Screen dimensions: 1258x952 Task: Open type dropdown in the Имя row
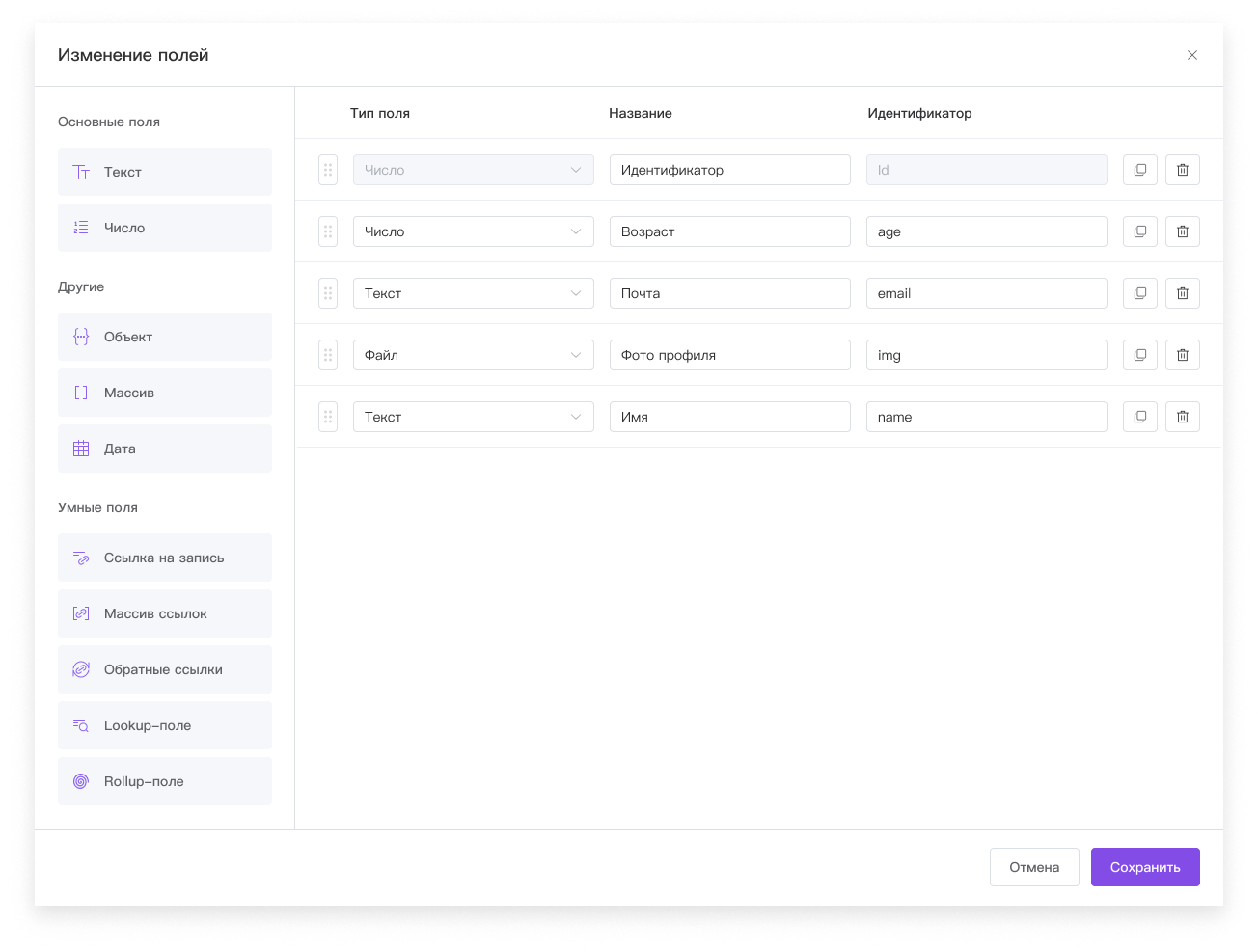[x=473, y=417]
